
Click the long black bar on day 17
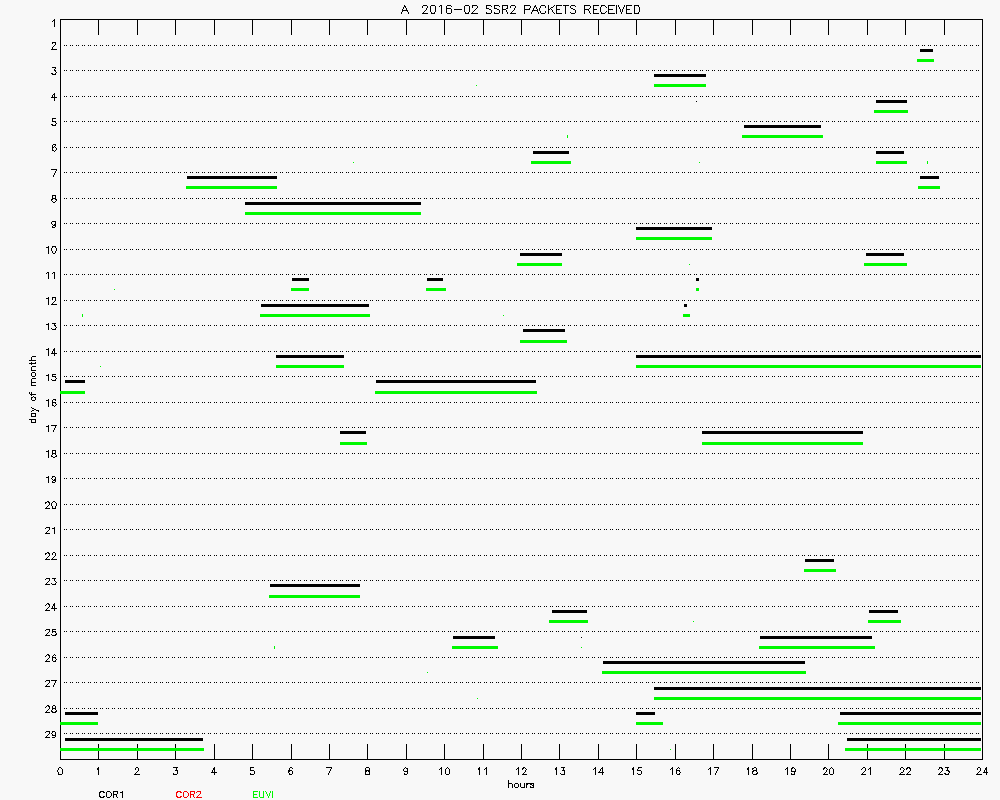[x=782, y=433]
